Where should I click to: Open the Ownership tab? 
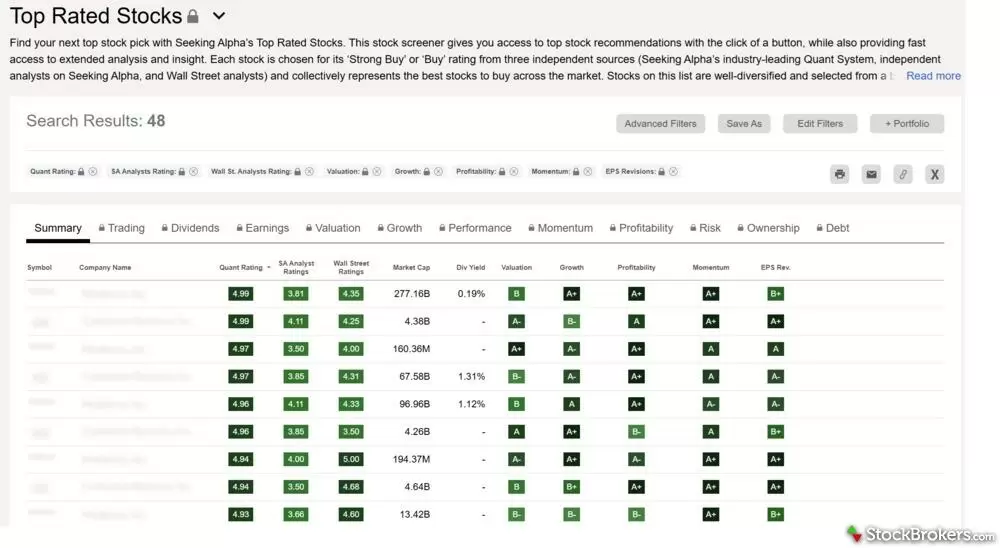(x=768, y=228)
